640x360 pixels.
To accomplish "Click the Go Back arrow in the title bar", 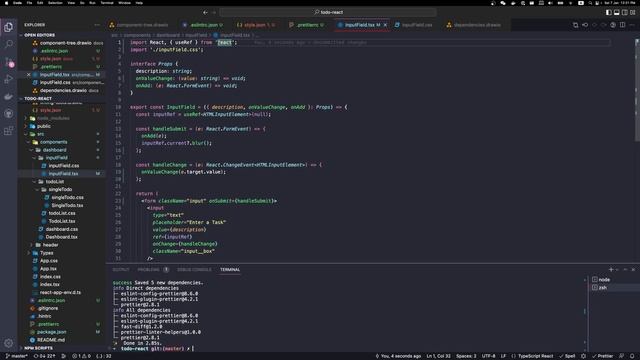I will coord(205,12).
